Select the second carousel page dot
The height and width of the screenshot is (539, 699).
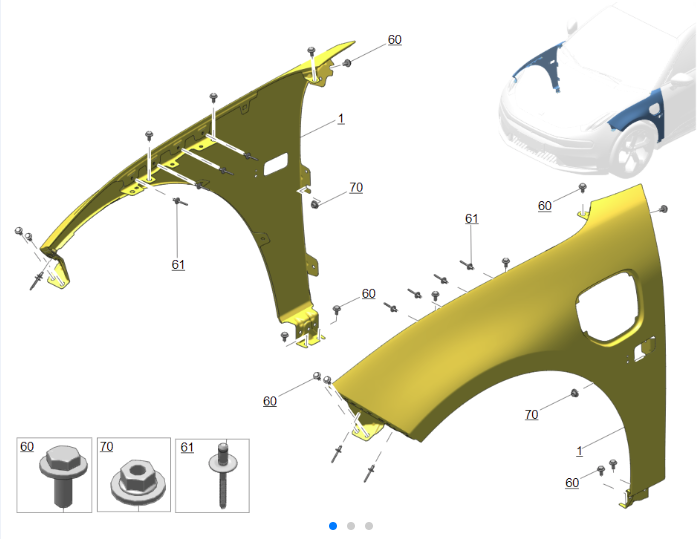tap(351, 526)
